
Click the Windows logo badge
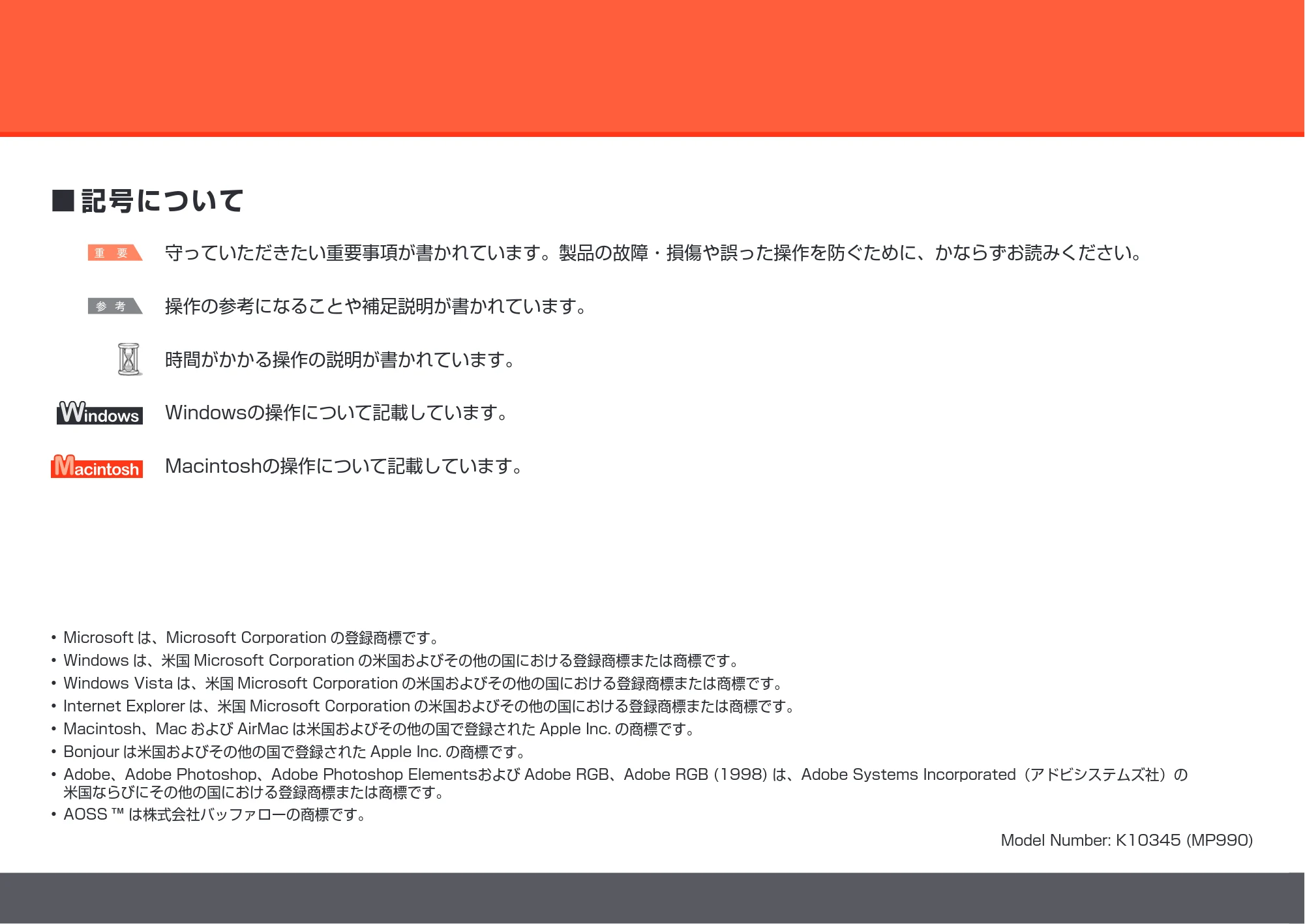click(x=100, y=413)
